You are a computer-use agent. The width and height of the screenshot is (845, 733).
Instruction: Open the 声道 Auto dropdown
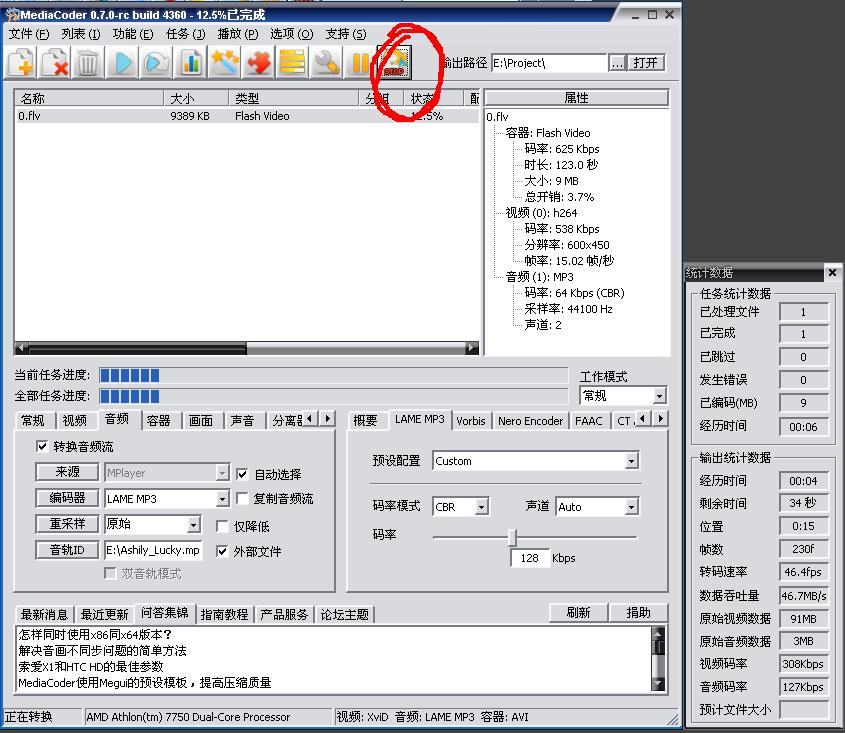click(630, 507)
